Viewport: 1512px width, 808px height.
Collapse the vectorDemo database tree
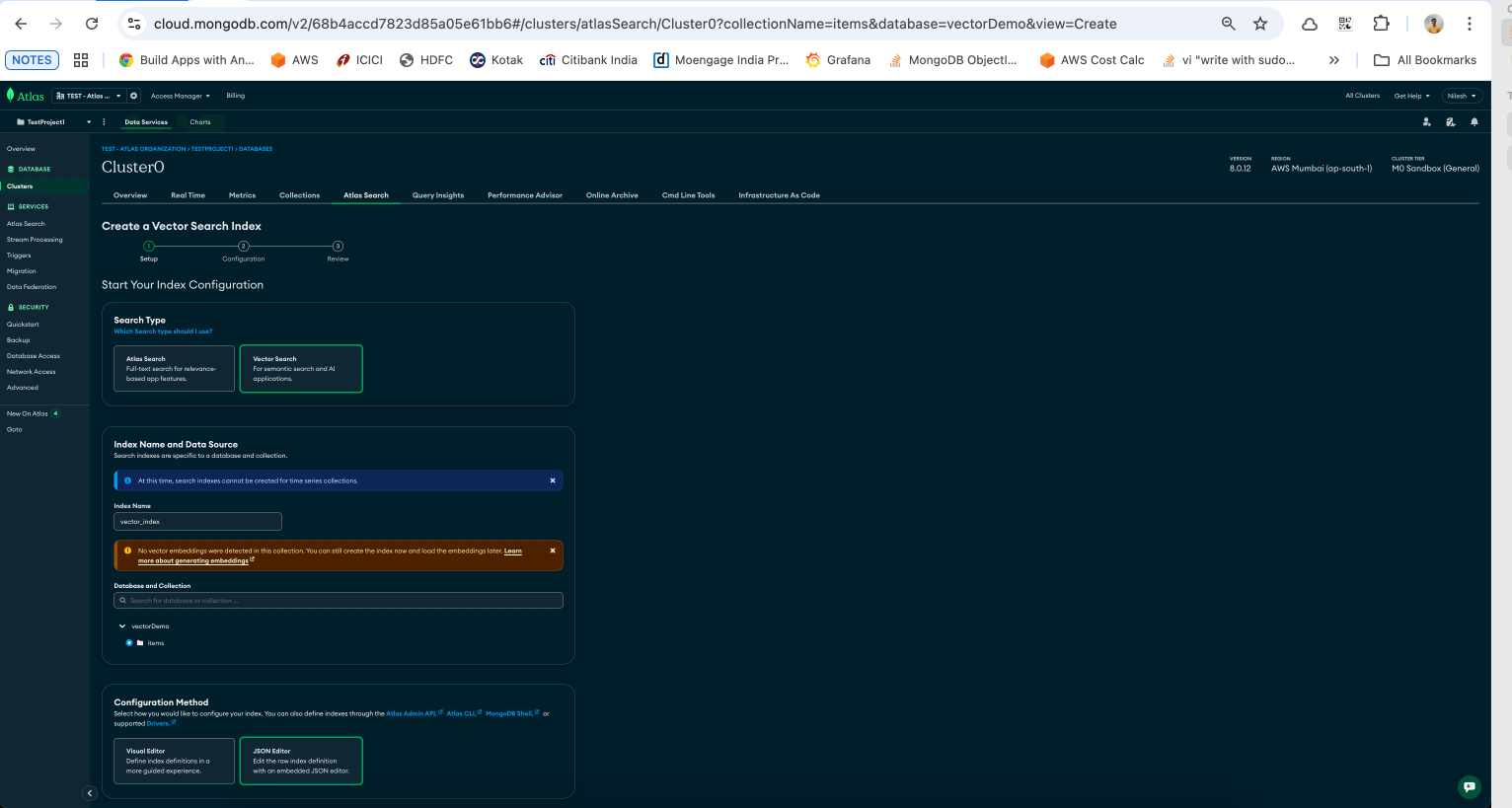[122, 625]
